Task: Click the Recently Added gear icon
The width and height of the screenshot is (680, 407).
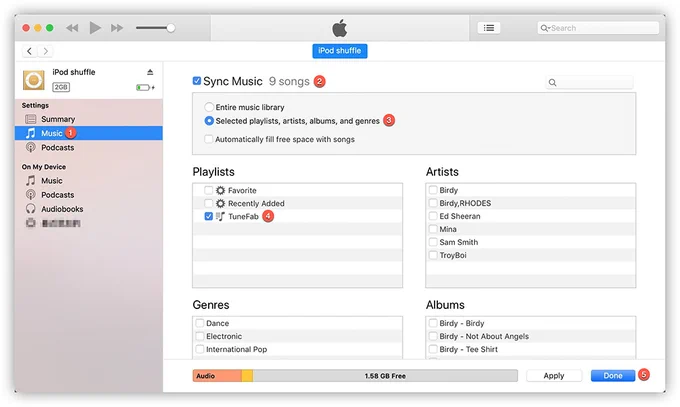Action: [x=221, y=203]
